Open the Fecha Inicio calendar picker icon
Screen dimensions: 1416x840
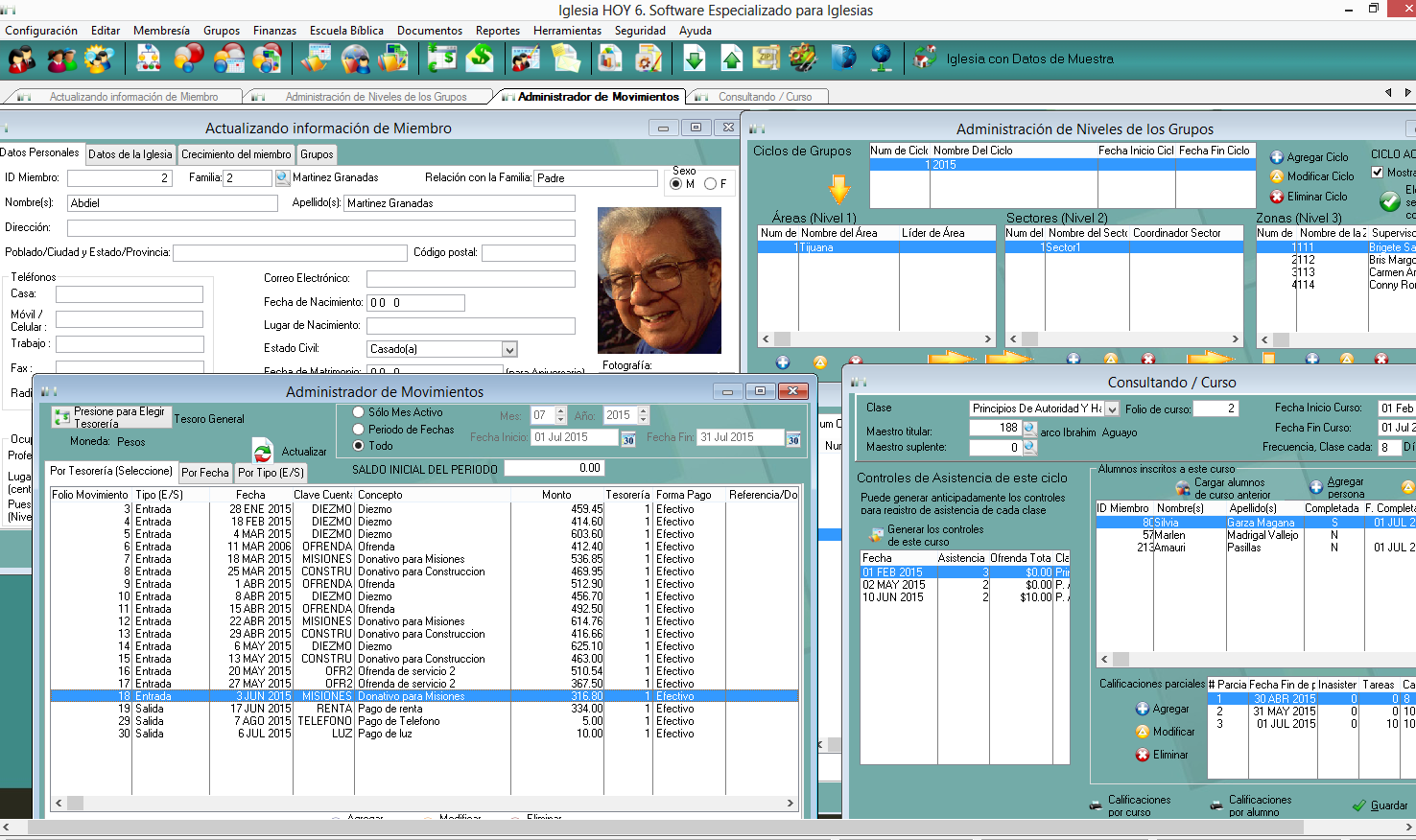(x=628, y=438)
